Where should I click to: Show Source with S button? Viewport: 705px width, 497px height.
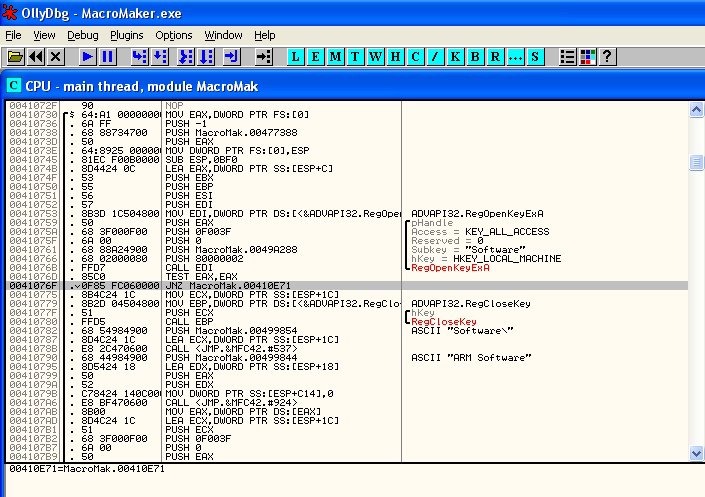point(535,57)
